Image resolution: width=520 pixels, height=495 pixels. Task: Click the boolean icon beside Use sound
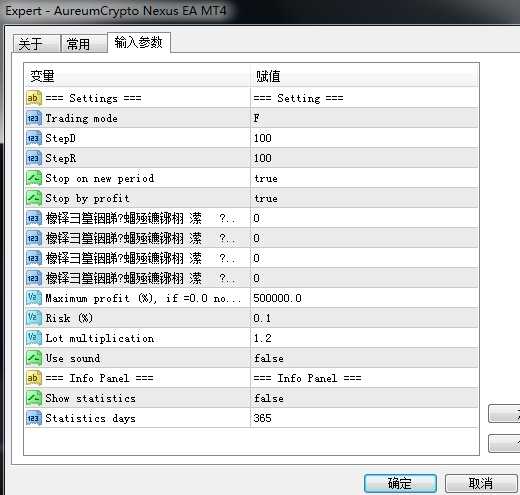(34, 358)
